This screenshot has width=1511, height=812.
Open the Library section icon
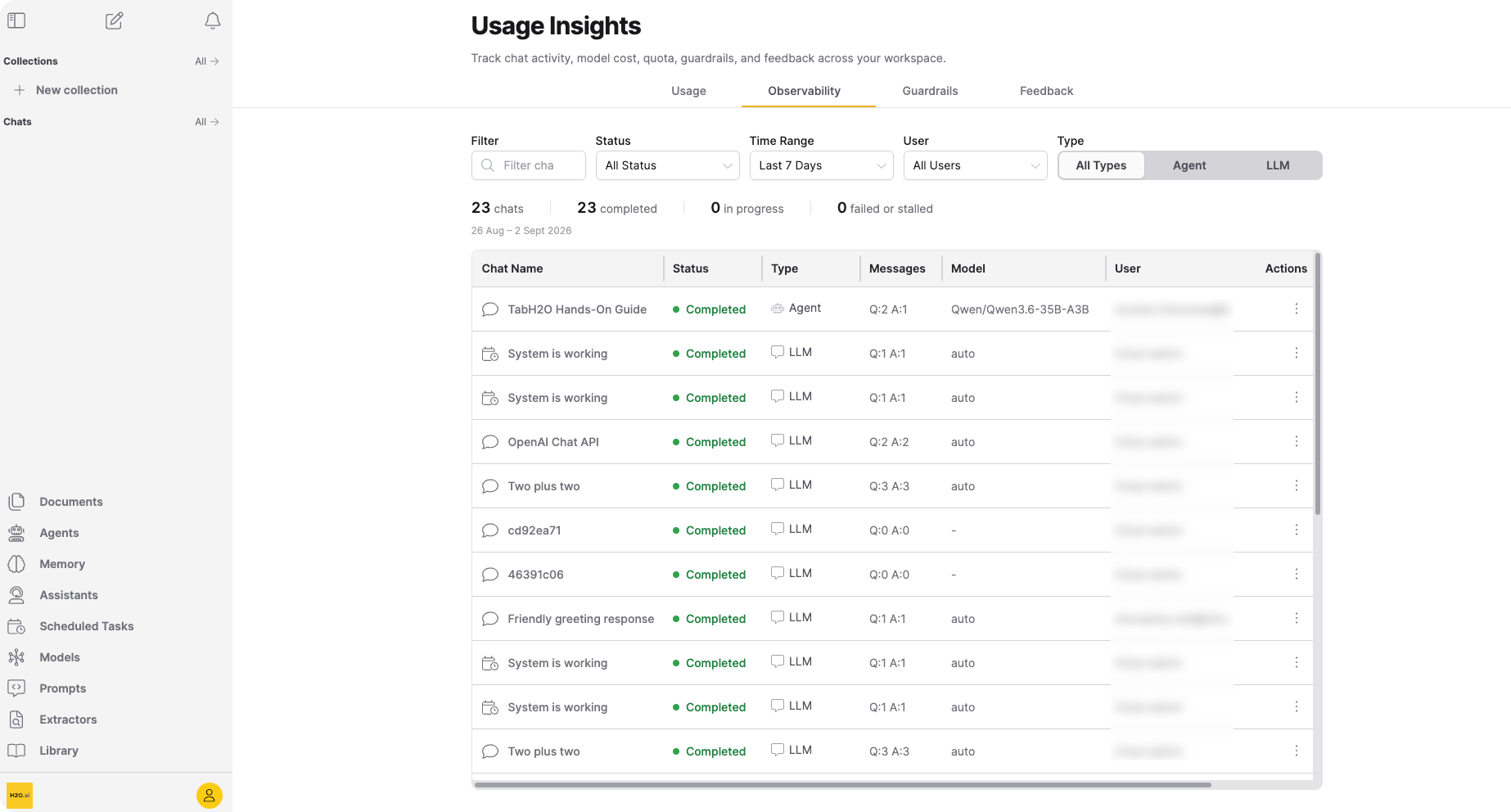[16, 751]
